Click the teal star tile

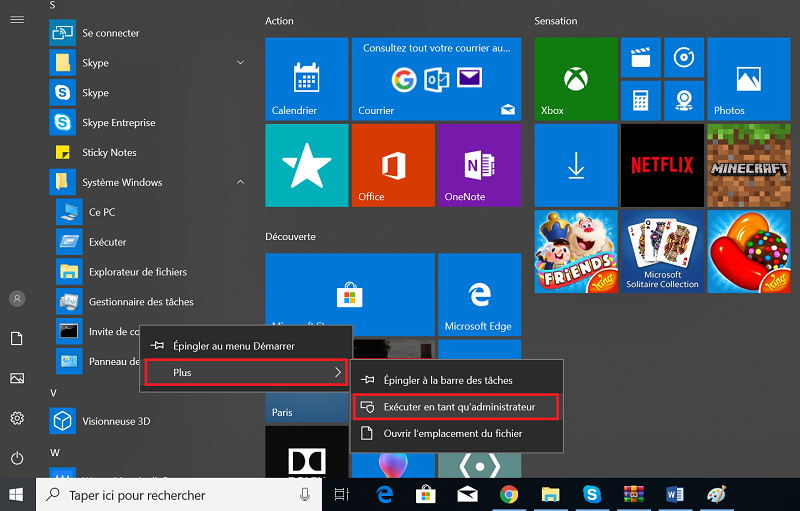pos(307,165)
